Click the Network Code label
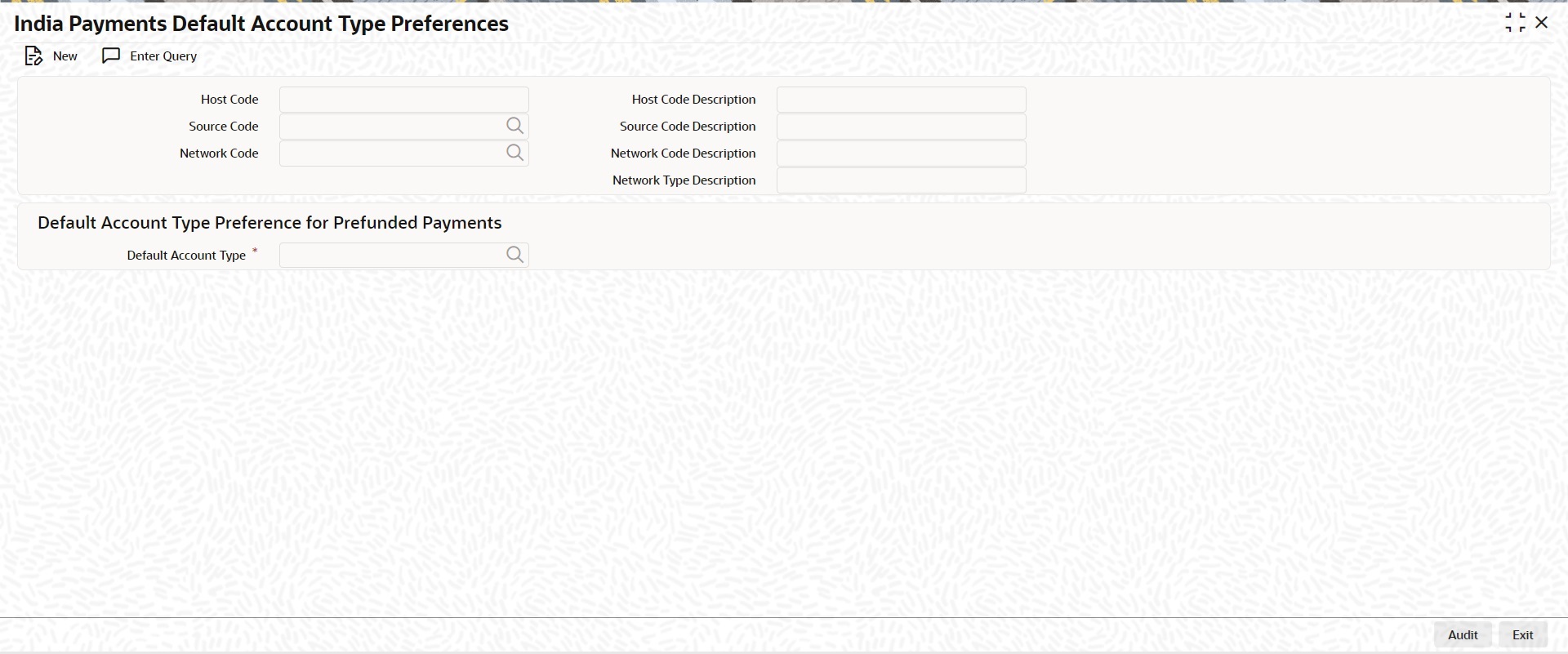 click(x=219, y=153)
